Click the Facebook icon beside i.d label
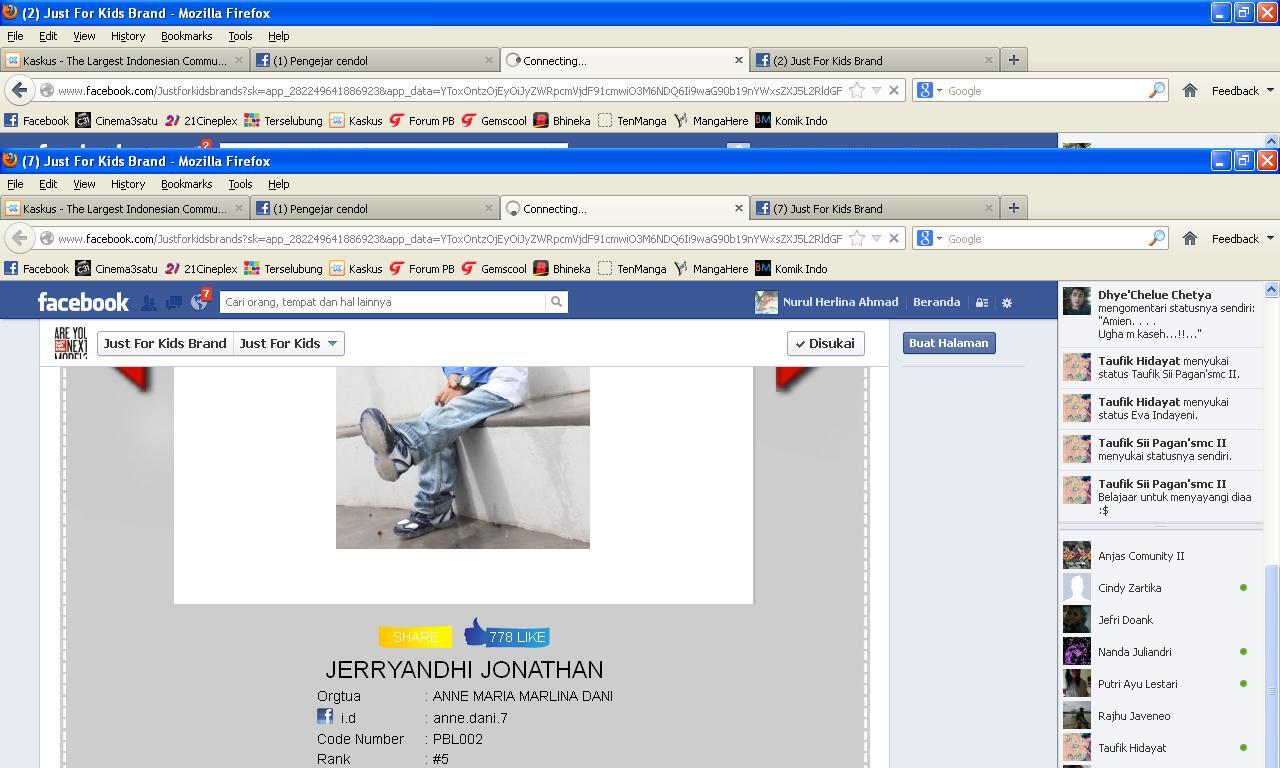Image resolution: width=1280 pixels, height=768 pixels. (325, 716)
